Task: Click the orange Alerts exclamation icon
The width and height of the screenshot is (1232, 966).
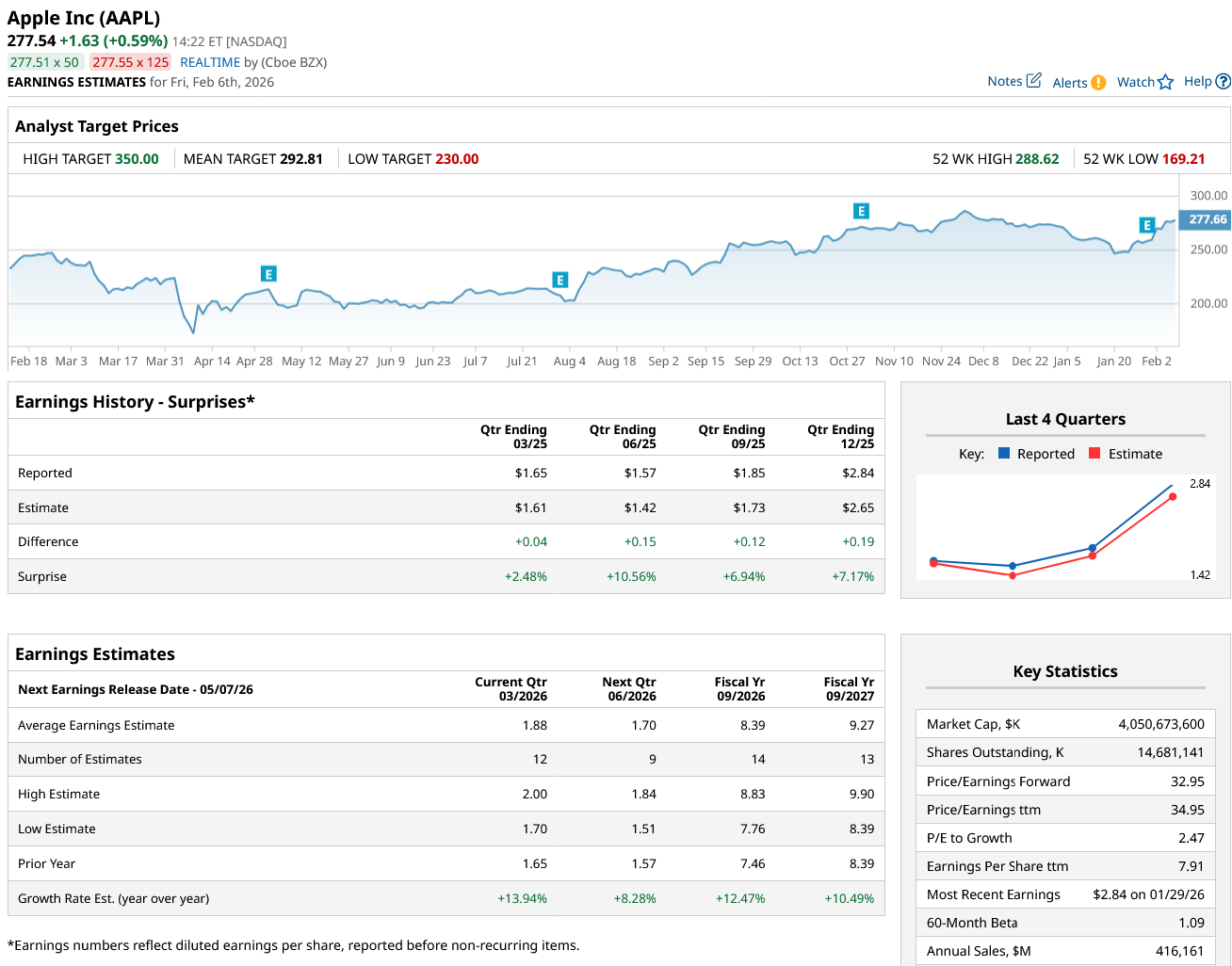Action: click(1098, 83)
